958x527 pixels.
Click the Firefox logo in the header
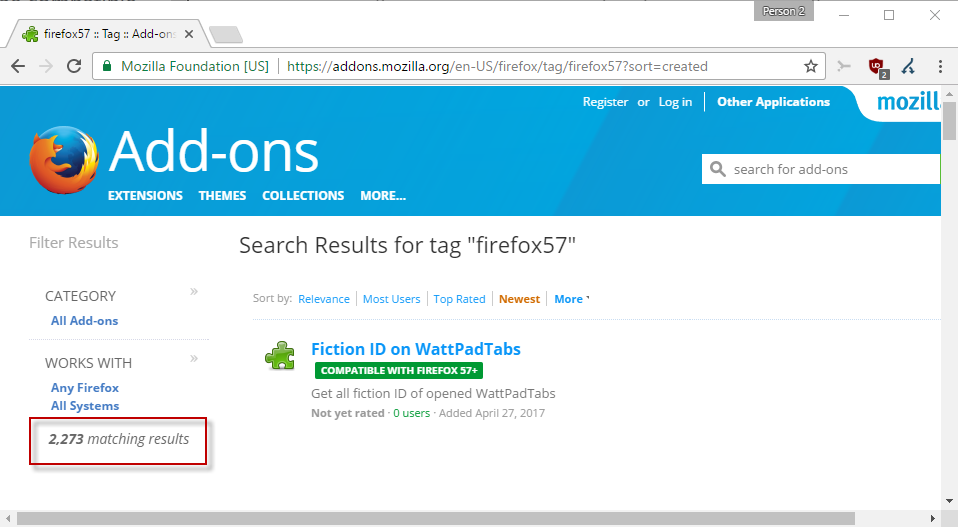click(64, 160)
